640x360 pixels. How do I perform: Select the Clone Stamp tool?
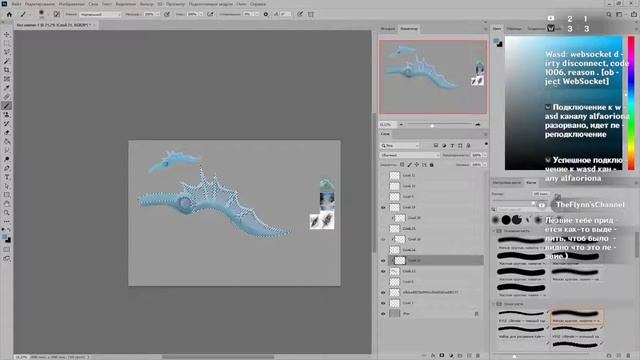pyautogui.click(x=7, y=115)
